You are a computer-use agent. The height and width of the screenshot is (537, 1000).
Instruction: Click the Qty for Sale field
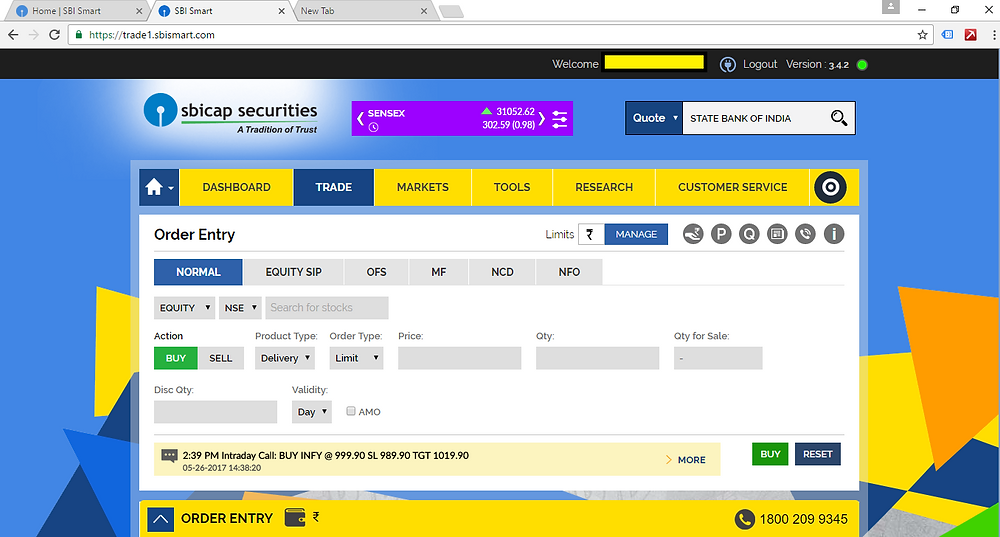point(718,358)
